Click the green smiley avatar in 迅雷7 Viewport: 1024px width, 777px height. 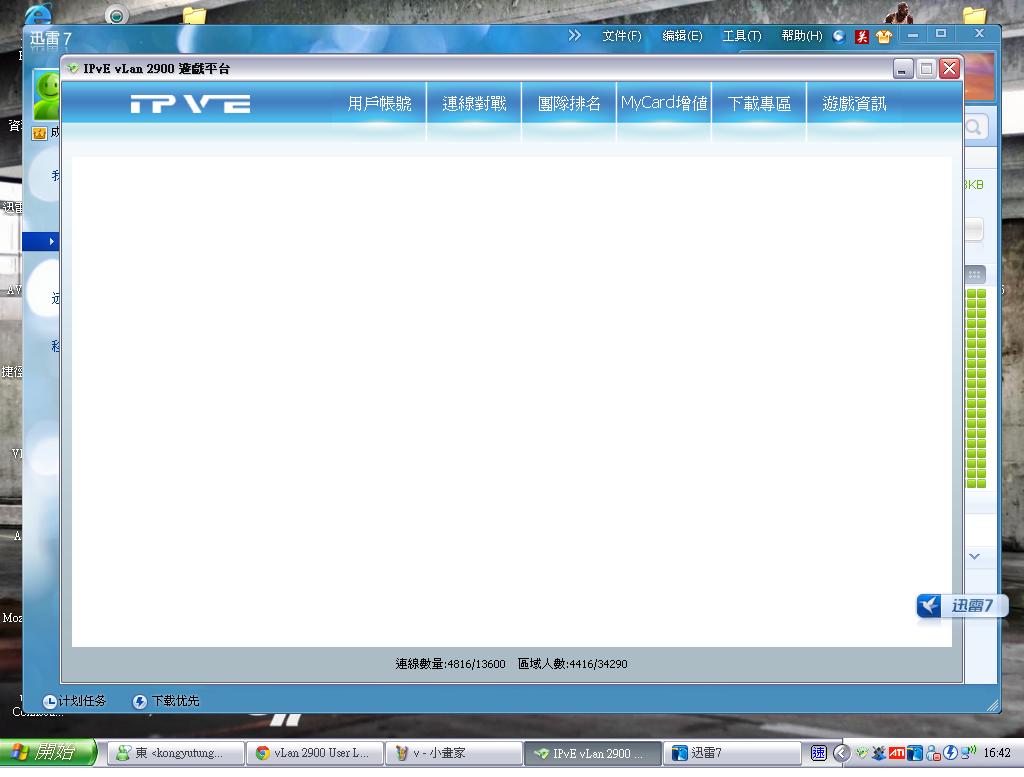(46, 95)
